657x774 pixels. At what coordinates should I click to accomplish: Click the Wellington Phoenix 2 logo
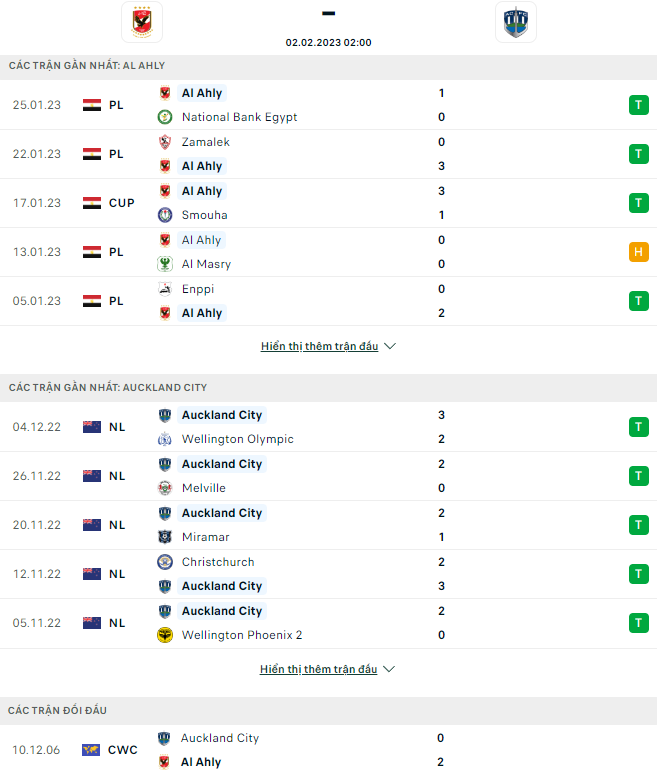[x=165, y=635]
